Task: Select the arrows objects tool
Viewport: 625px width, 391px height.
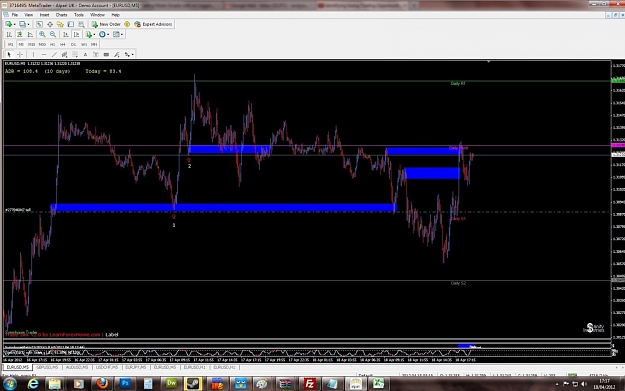Action: (127, 54)
